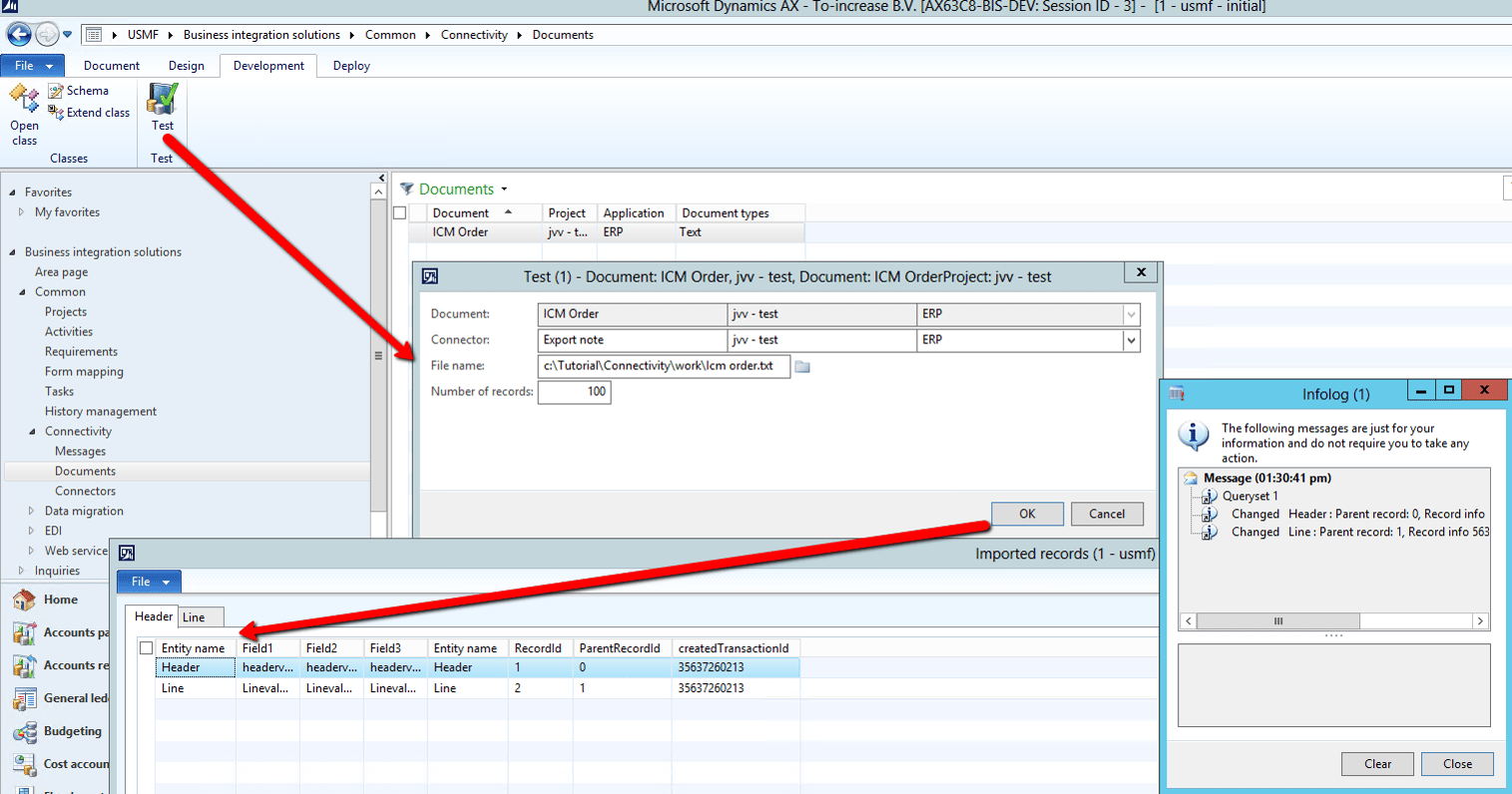Click the Imported records window icon

[x=127, y=553]
